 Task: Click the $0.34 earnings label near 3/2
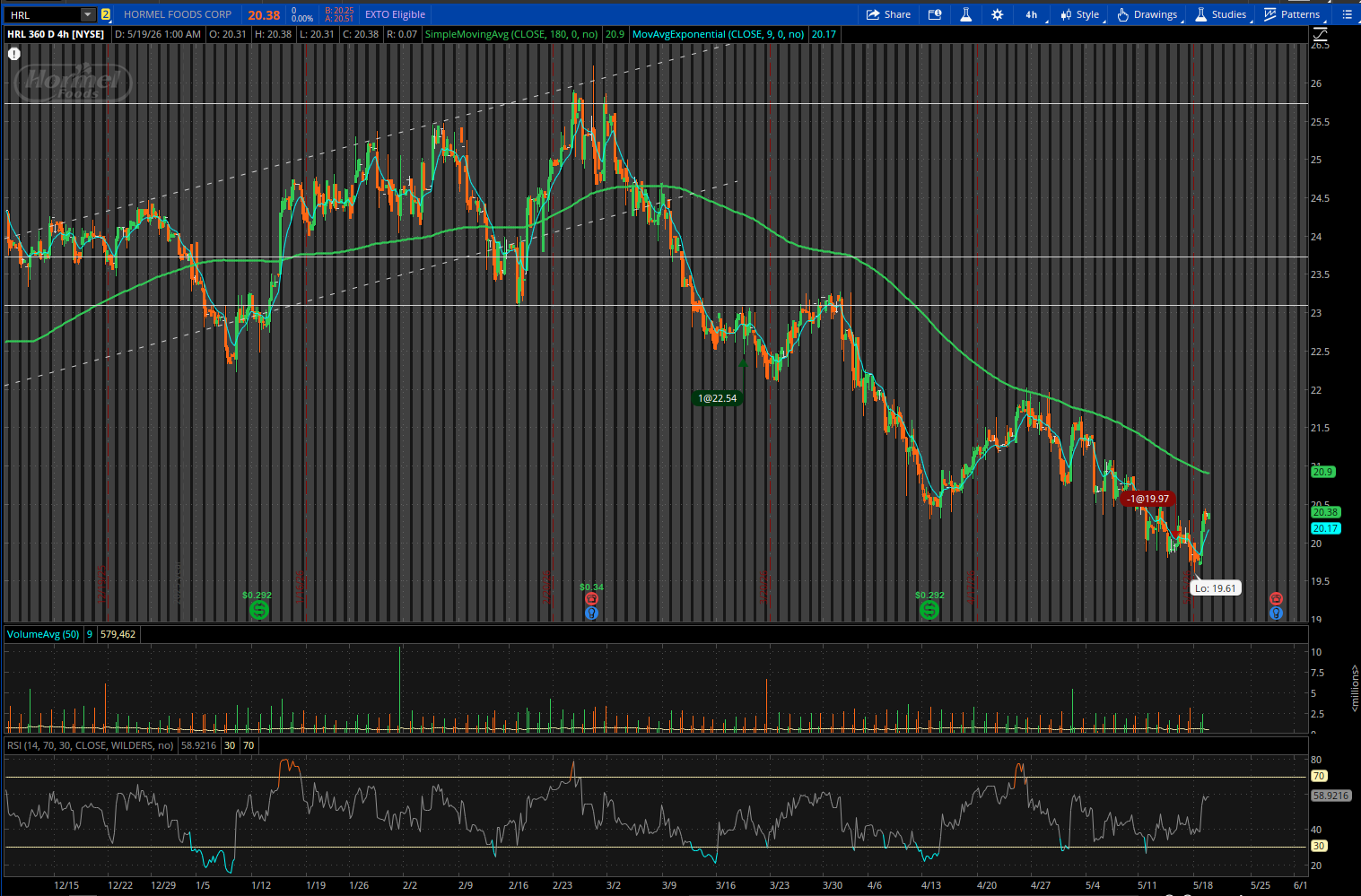click(591, 587)
